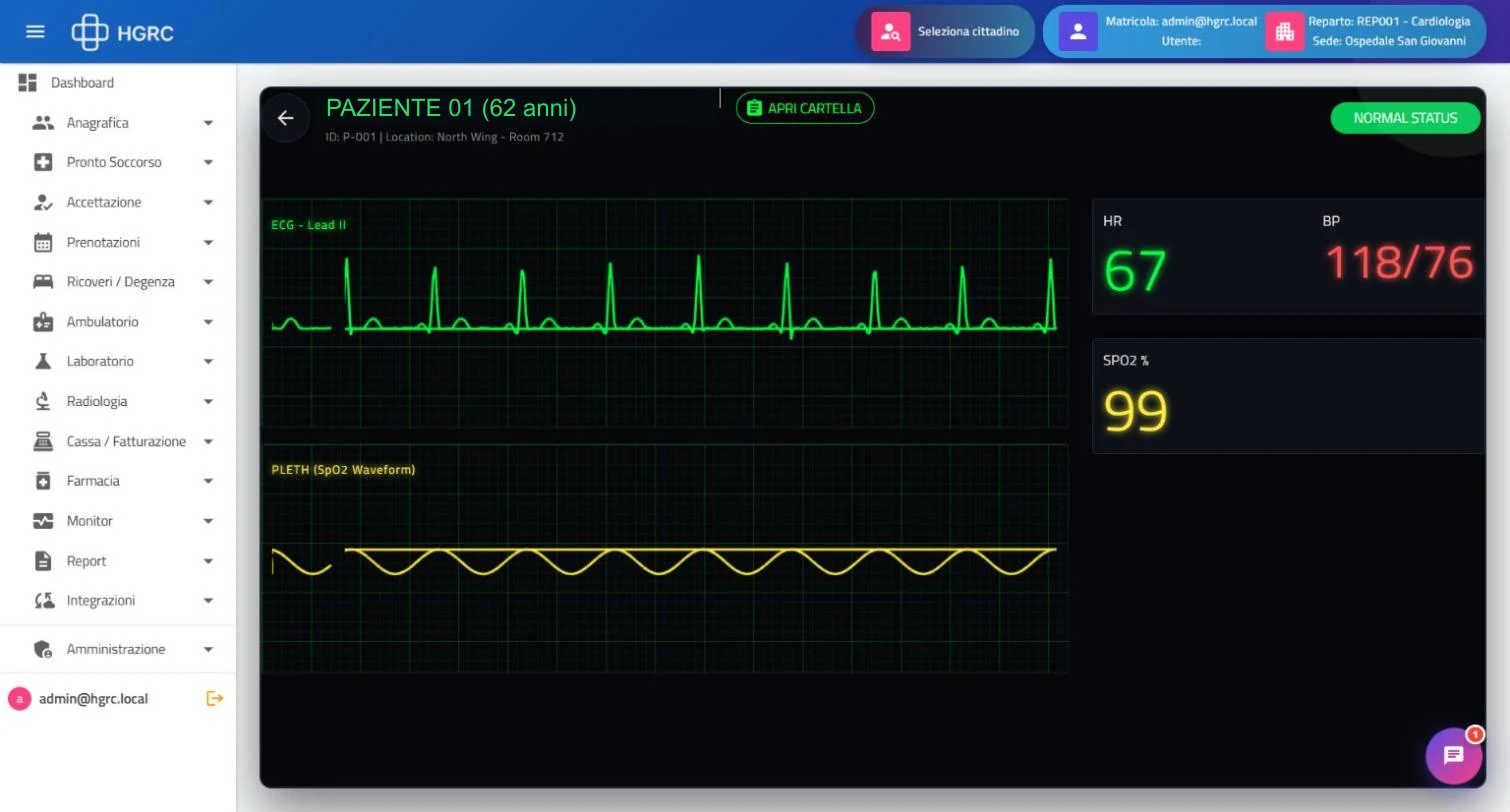The width and height of the screenshot is (1510, 812).
Task: Click the BP reading 118/76
Action: [1400, 262]
